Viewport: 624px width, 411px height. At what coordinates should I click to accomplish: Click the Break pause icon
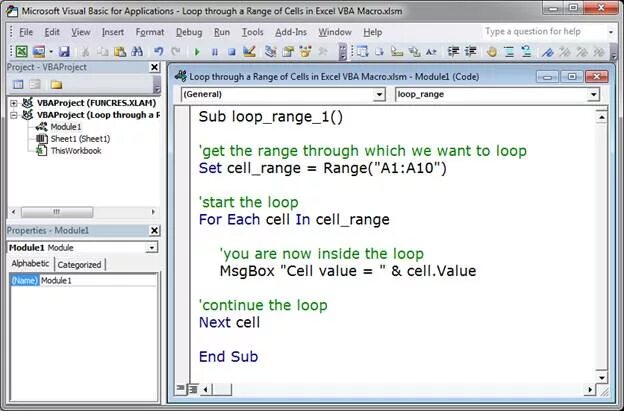click(x=214, y=52)
